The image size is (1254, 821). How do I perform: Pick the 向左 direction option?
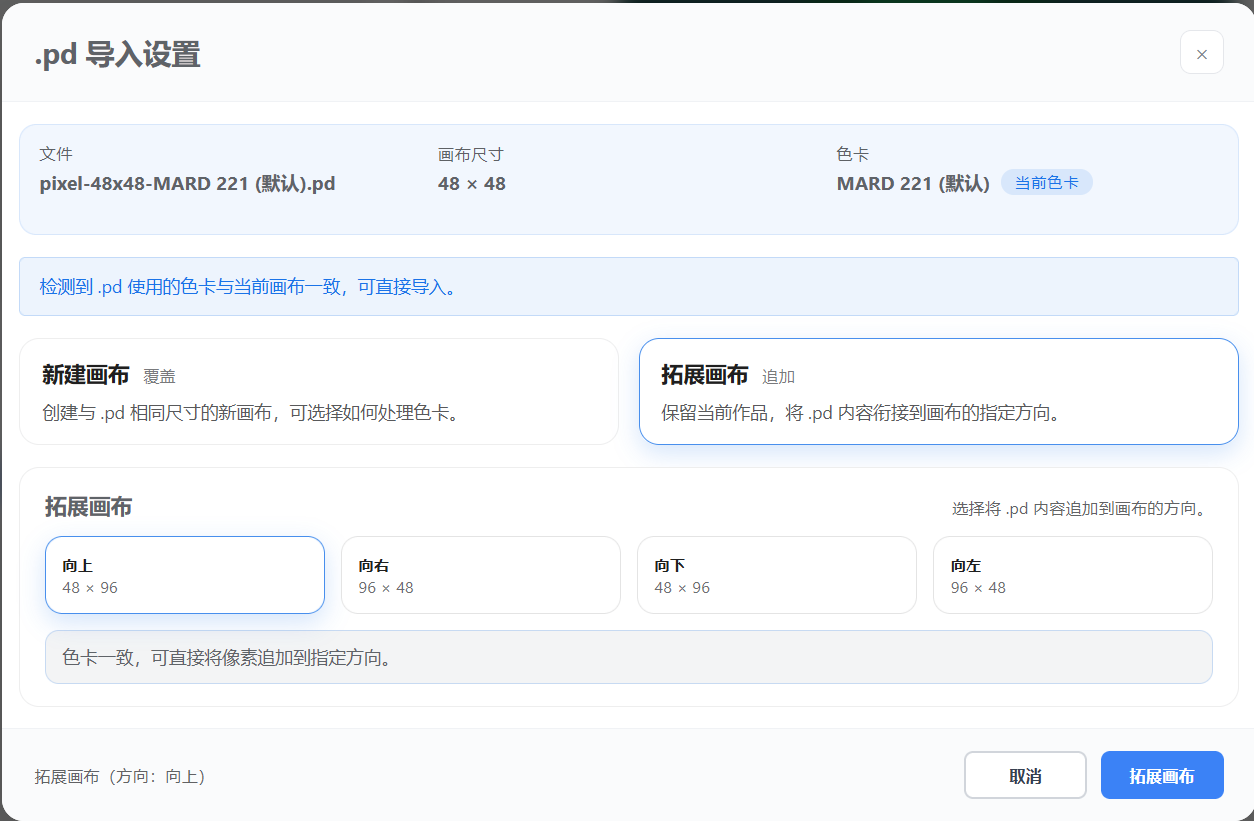pyautogui.click(x=1072, y=575)
